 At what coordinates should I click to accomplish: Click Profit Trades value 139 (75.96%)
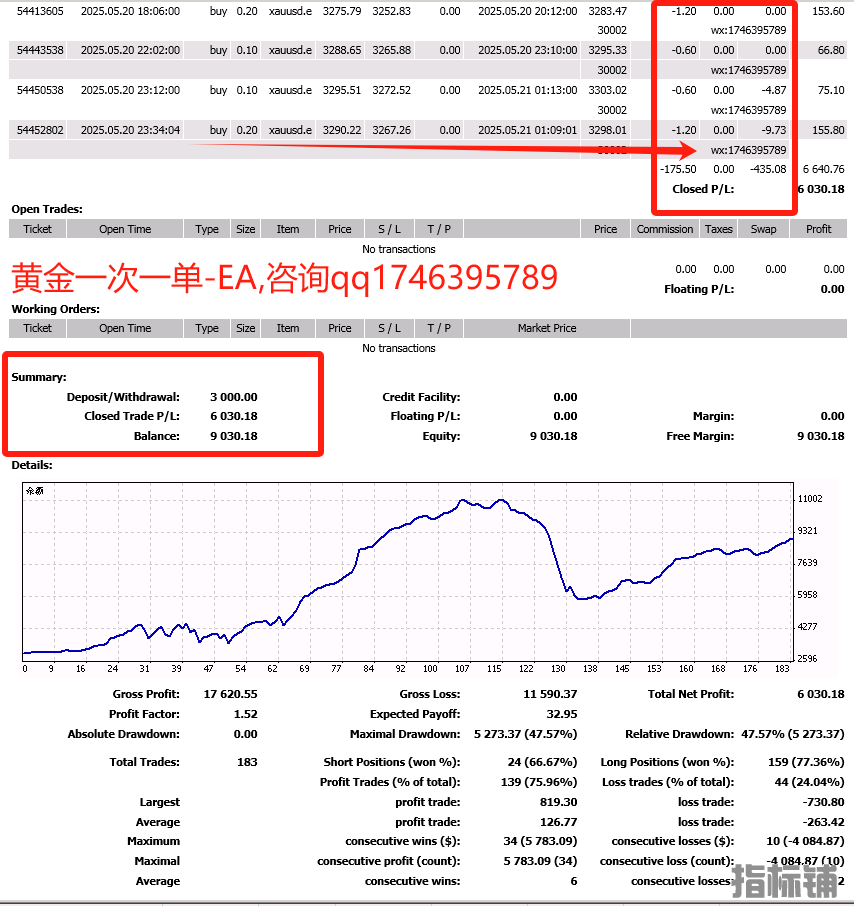point(539,782)
